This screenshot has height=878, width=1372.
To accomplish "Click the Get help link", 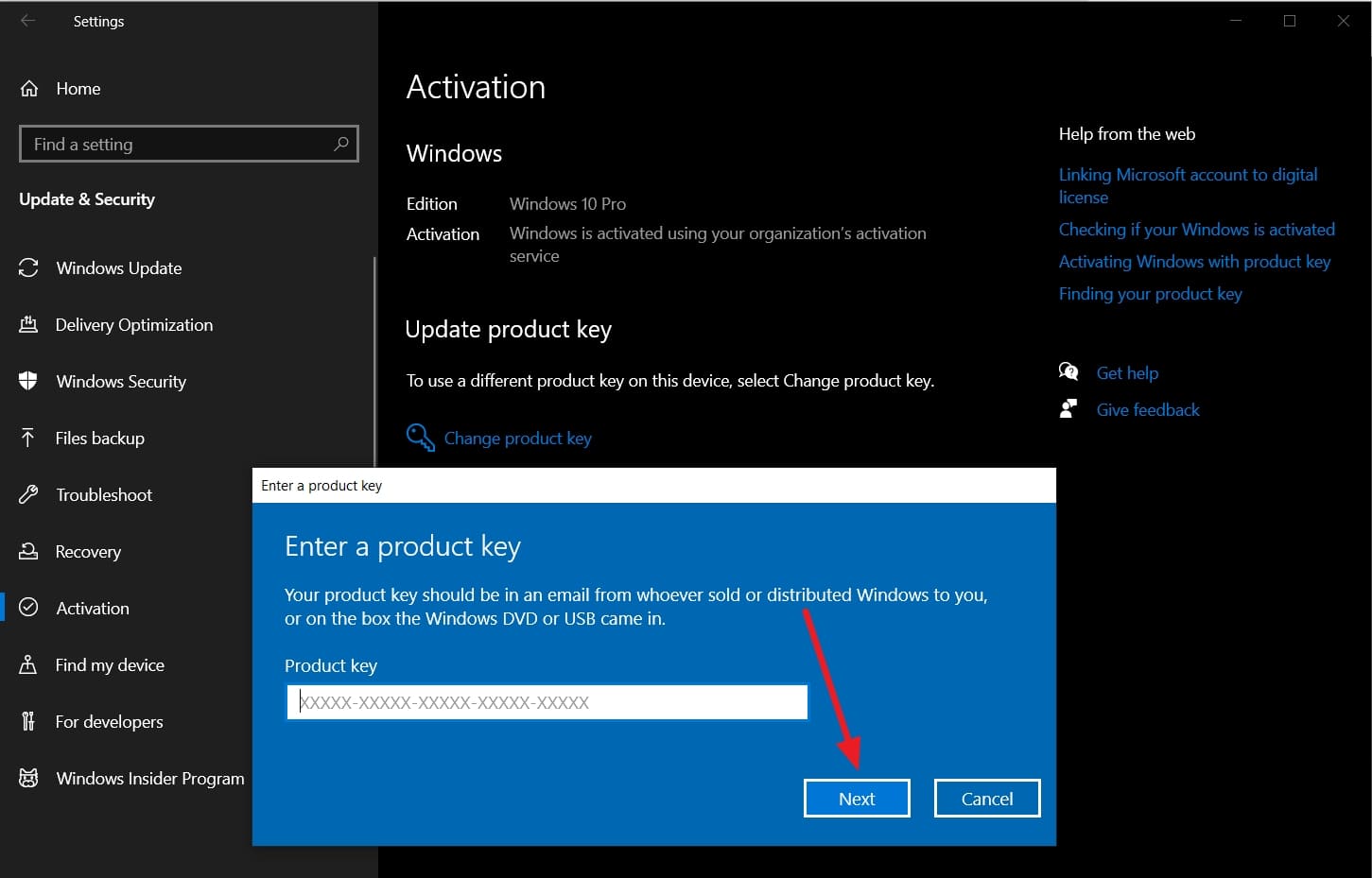I will coord(1127,373).
